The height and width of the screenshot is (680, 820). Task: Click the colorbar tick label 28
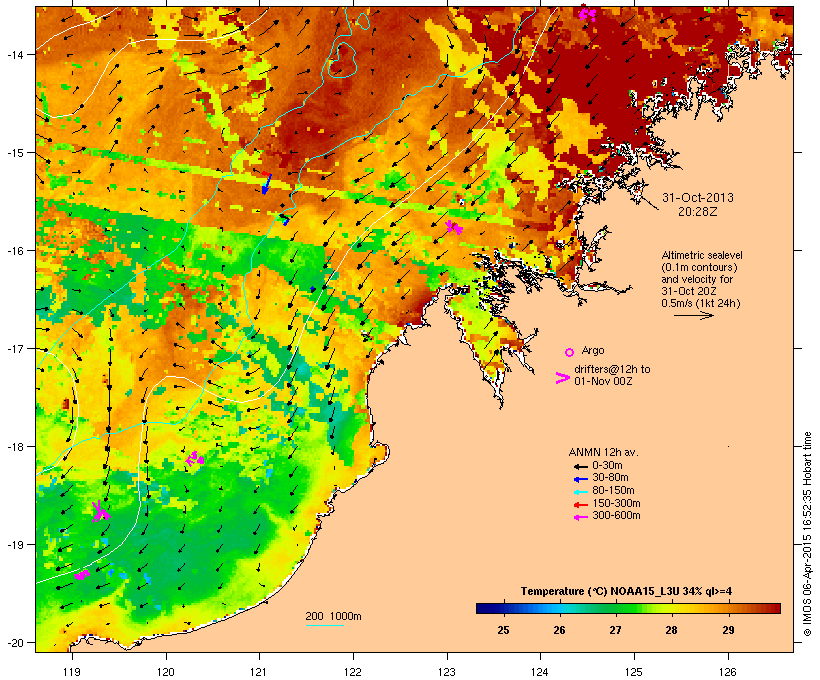671,630
